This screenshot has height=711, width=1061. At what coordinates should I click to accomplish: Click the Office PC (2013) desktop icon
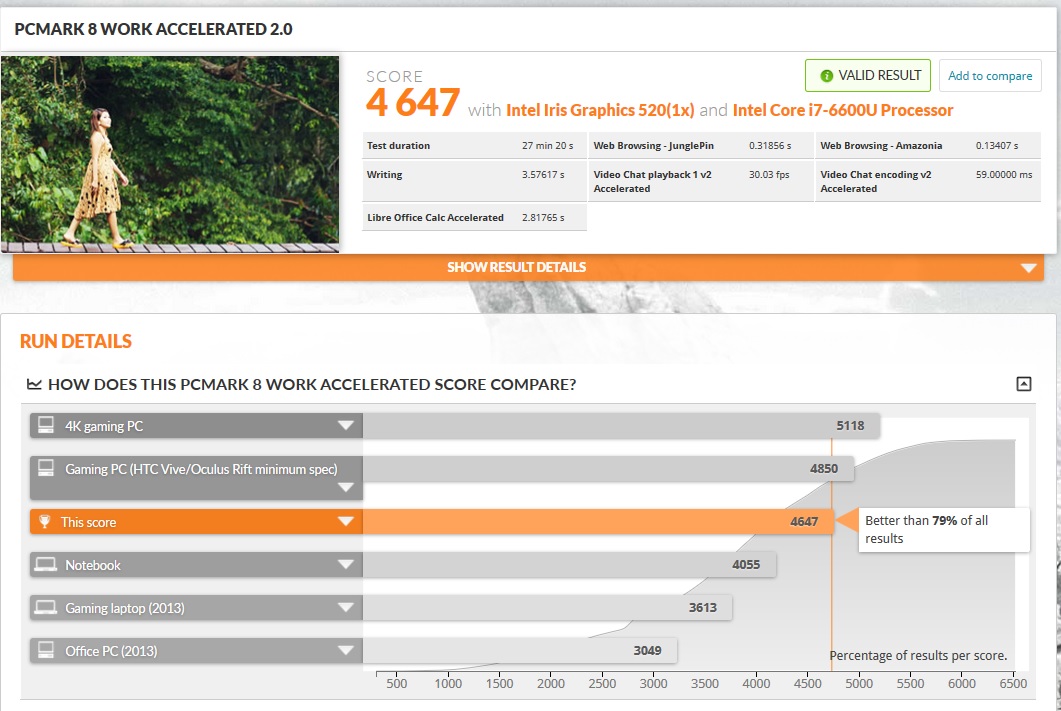(45, 650)
